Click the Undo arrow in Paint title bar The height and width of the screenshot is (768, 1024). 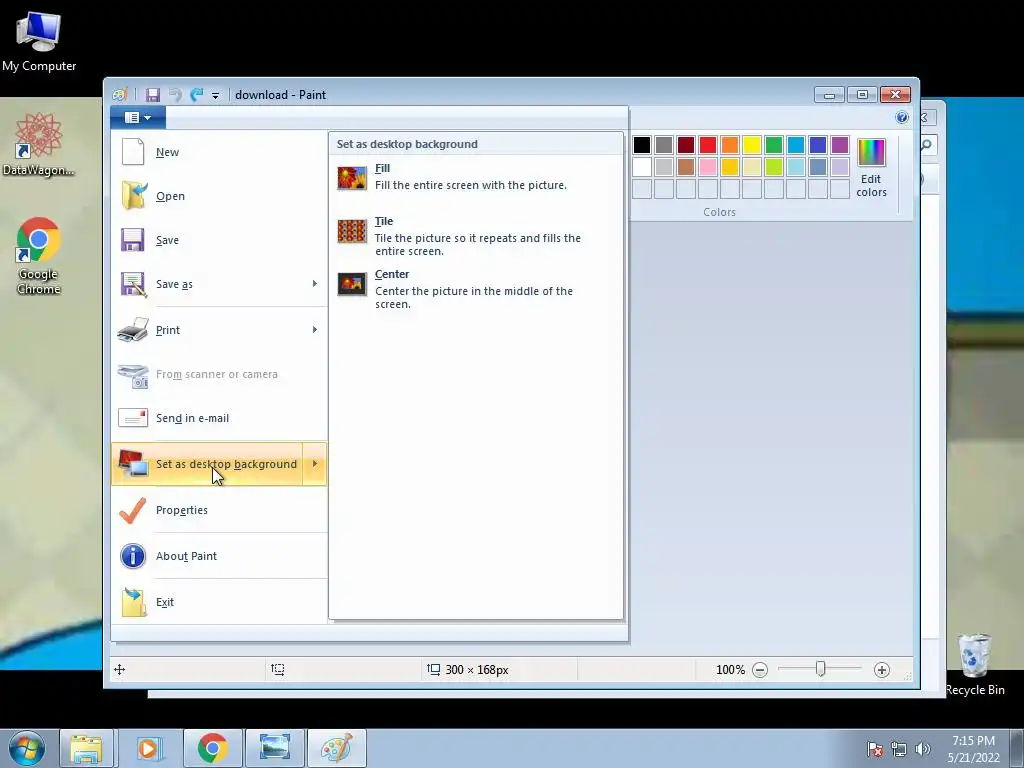[x=175, y=95]
